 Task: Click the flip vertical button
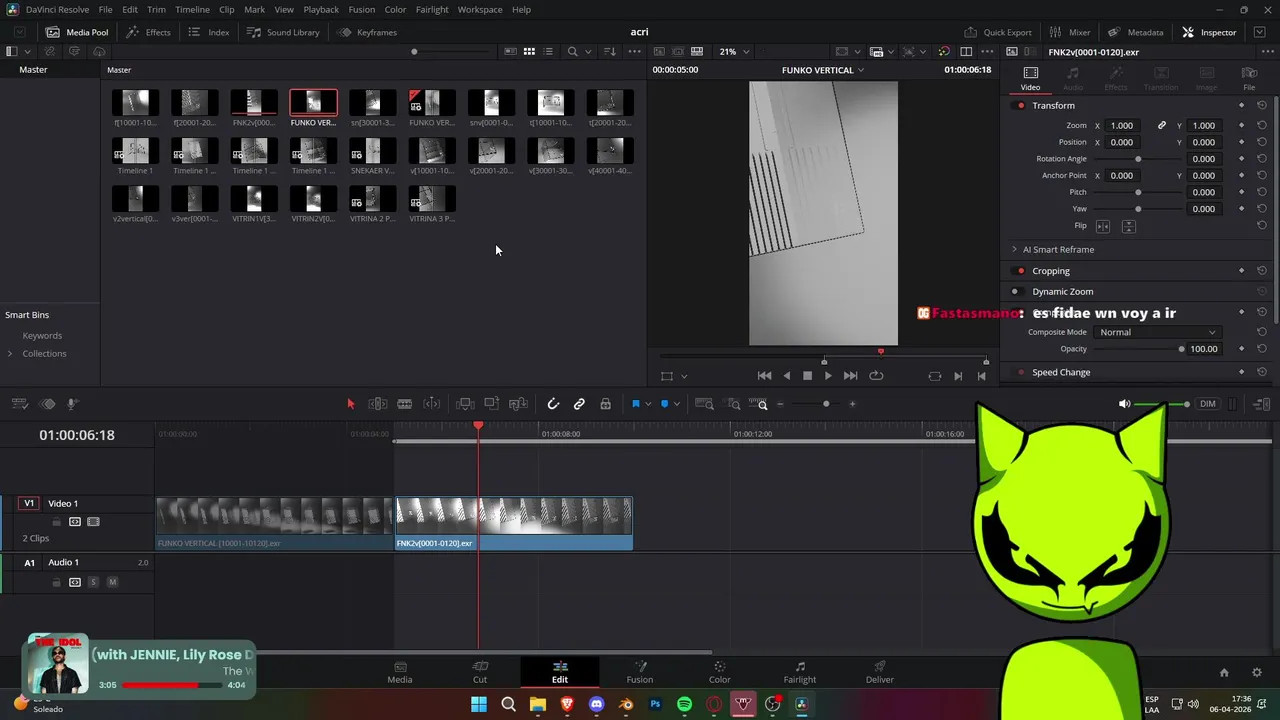tap(1128, 226)
